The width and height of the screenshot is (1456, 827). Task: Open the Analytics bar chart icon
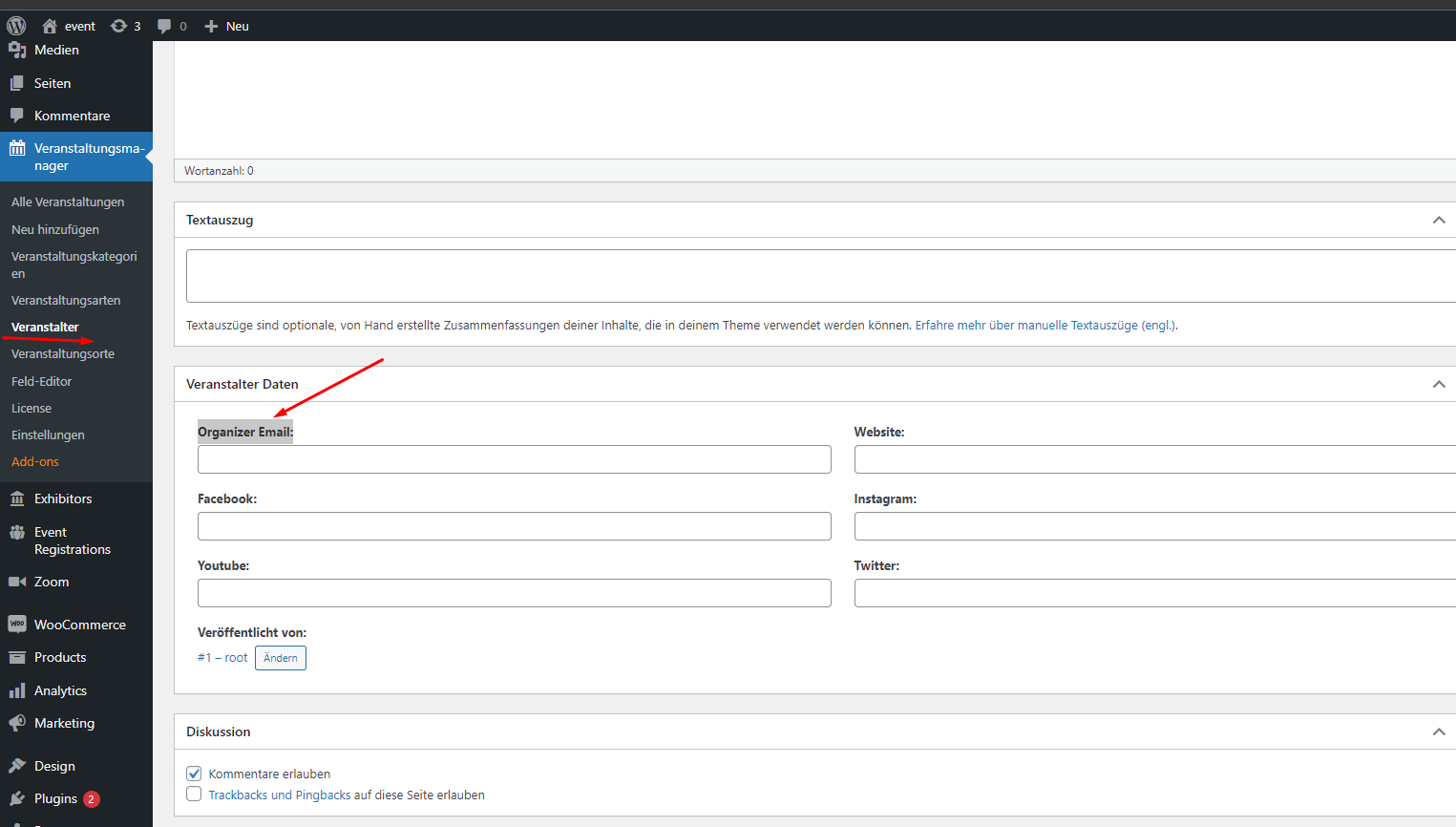coord(17,689)
